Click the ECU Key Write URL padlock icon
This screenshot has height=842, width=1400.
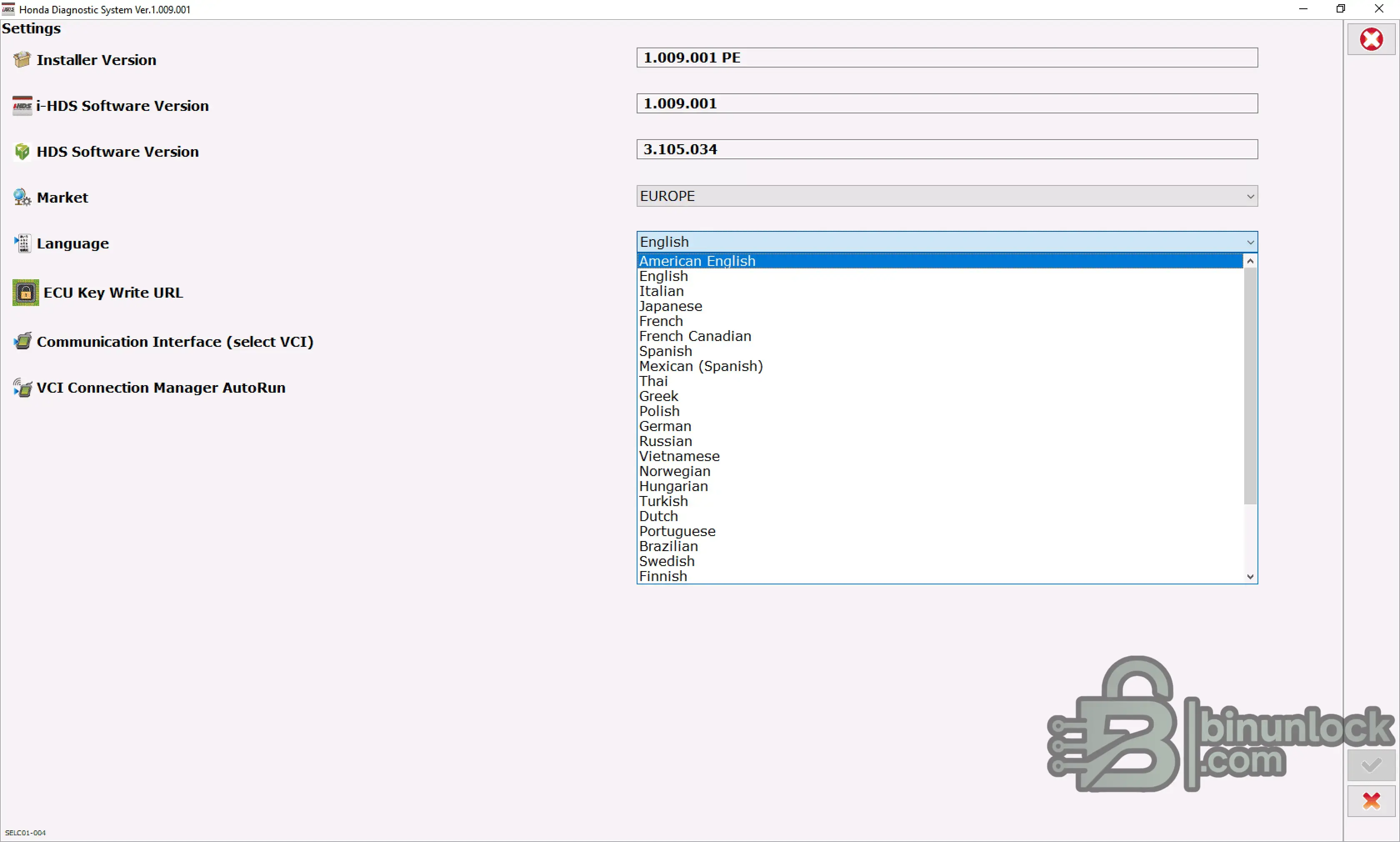coord(25,293)
